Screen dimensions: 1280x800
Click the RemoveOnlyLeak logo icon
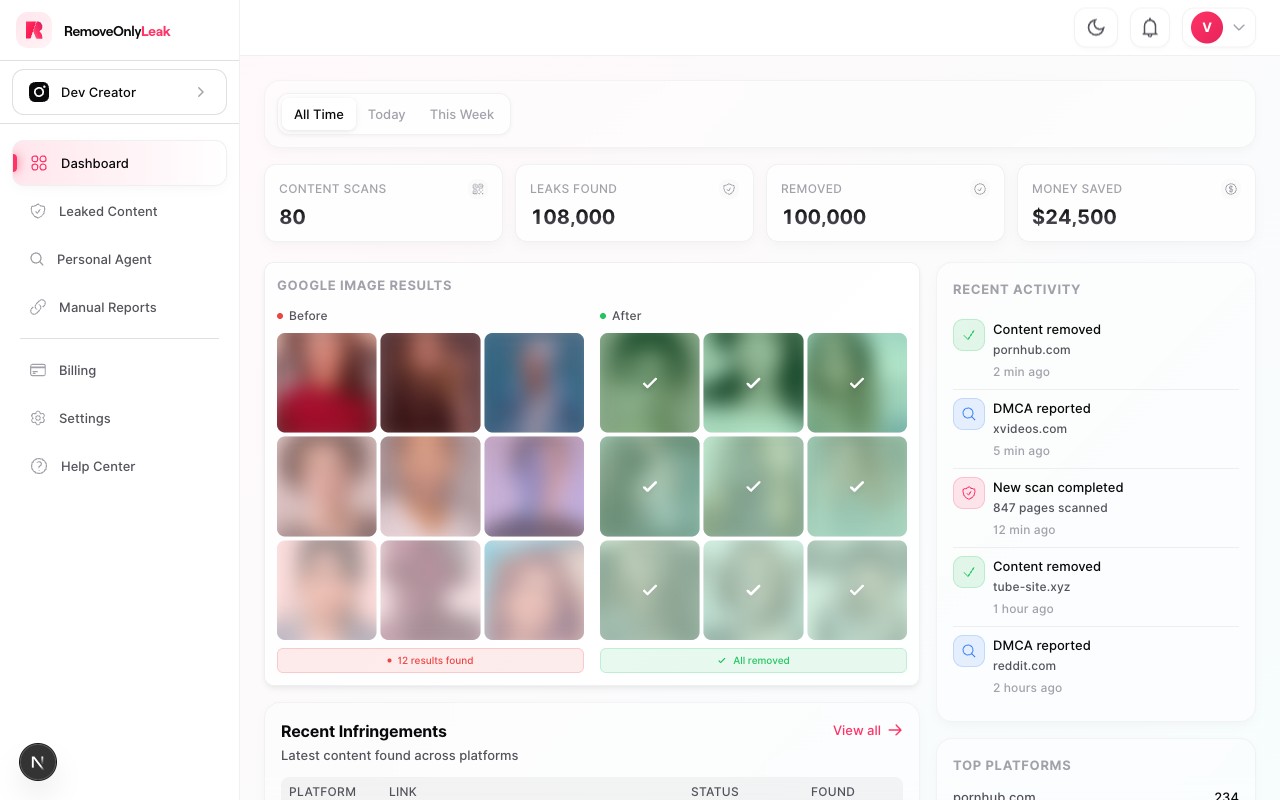click(x=34, y=30)
